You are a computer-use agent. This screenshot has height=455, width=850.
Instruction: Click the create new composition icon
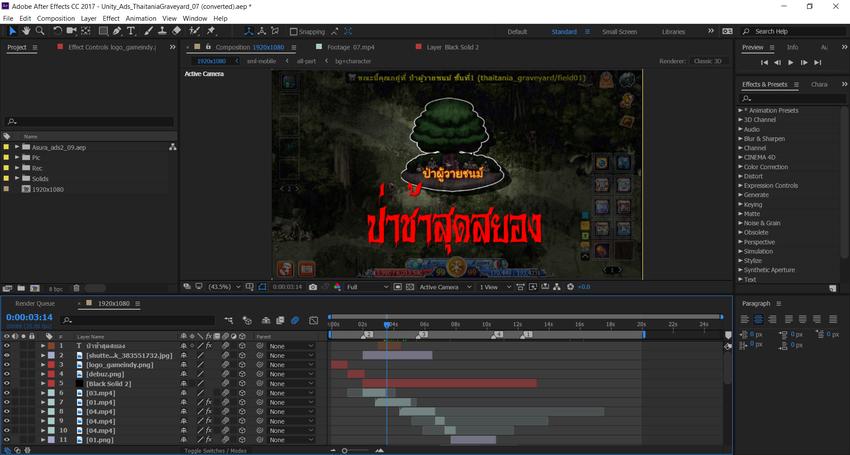click(x=35, y=289)
